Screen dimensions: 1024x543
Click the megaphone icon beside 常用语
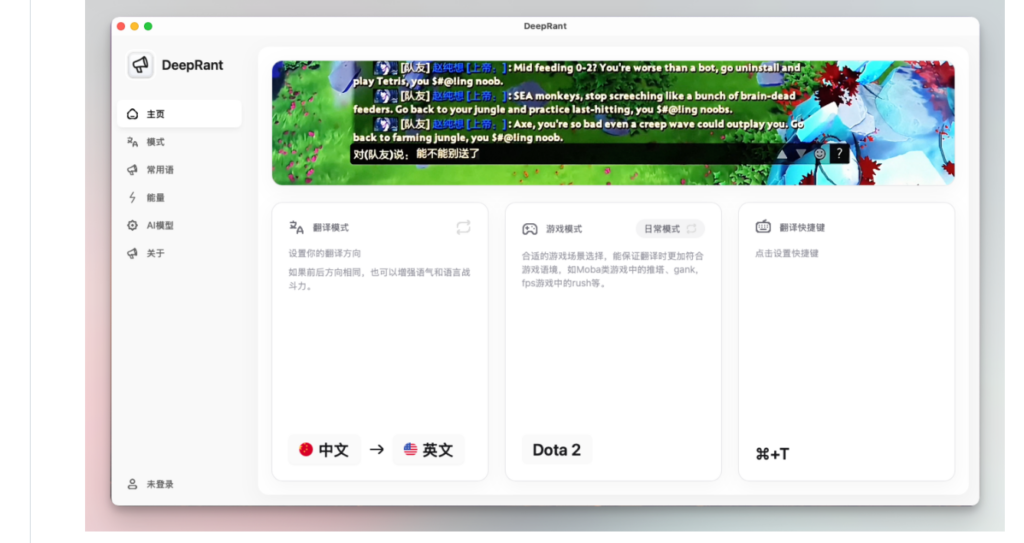pos(133,170)
